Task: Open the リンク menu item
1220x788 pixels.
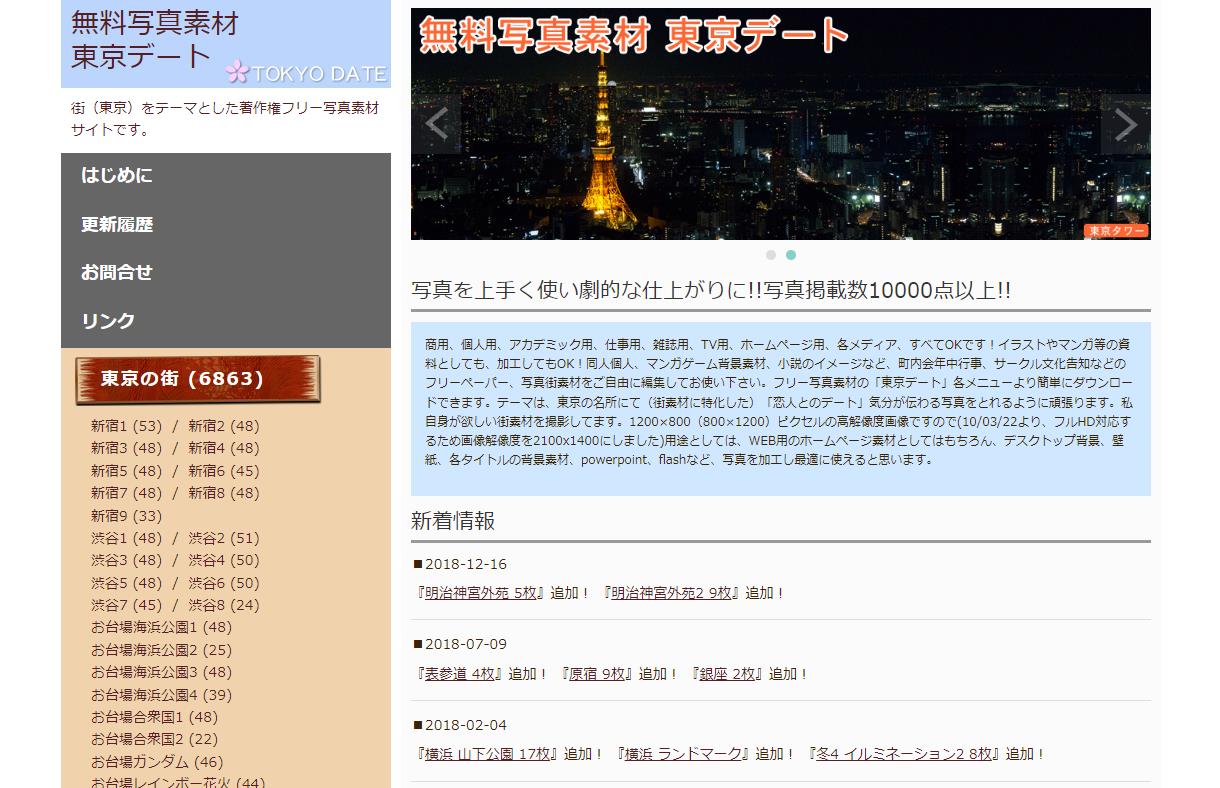Action: (x=108, y=321)
